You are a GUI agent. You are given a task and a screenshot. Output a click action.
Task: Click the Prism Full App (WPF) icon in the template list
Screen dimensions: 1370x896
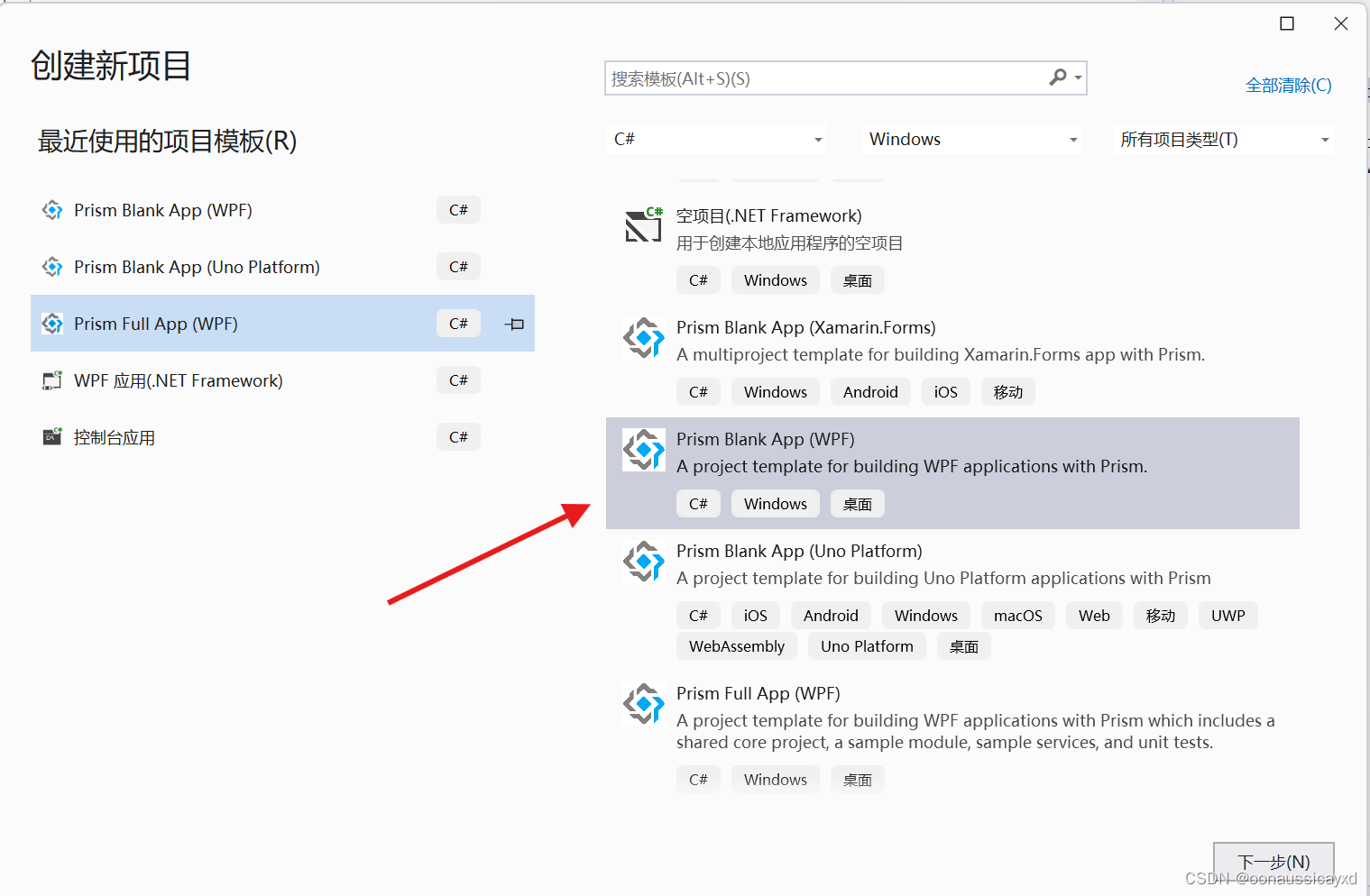(x=644, y=704)
